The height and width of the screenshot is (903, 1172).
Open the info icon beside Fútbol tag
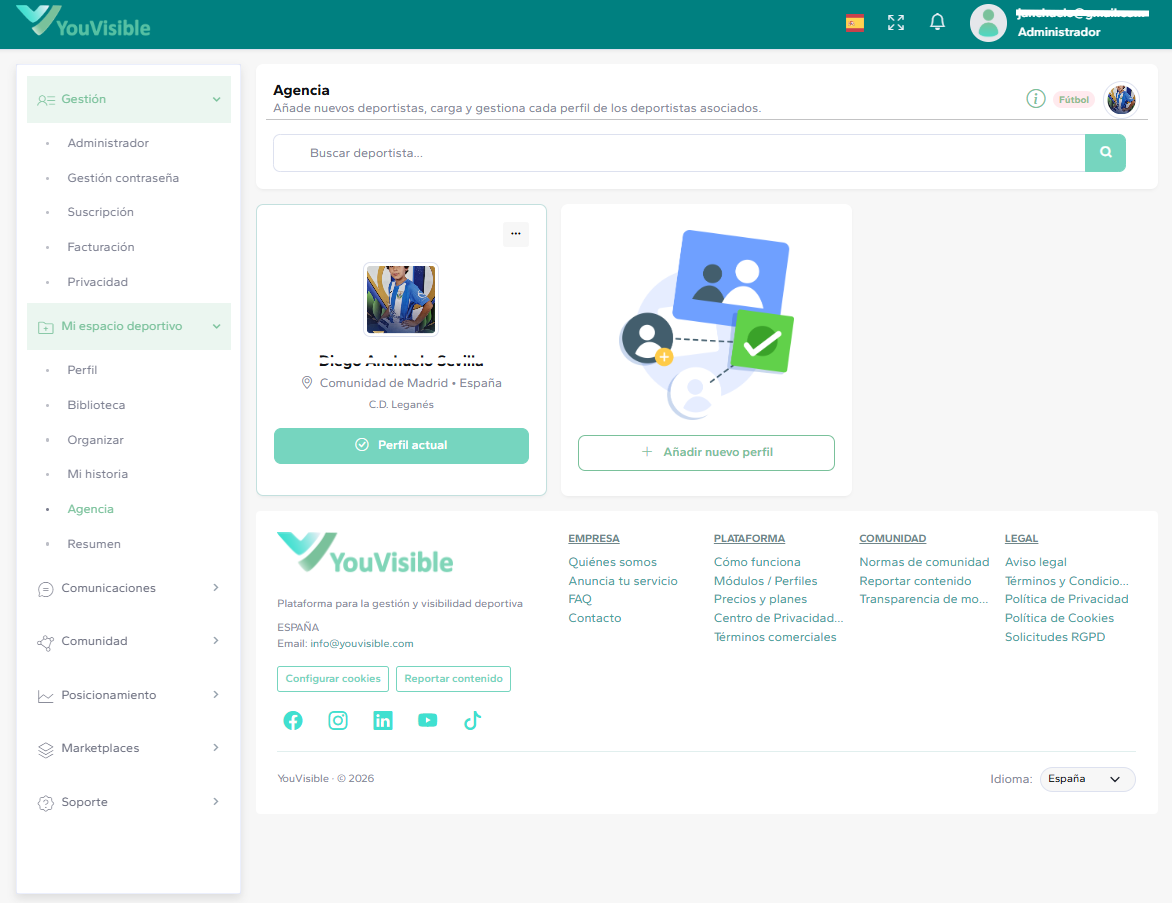pos(1036,99)
